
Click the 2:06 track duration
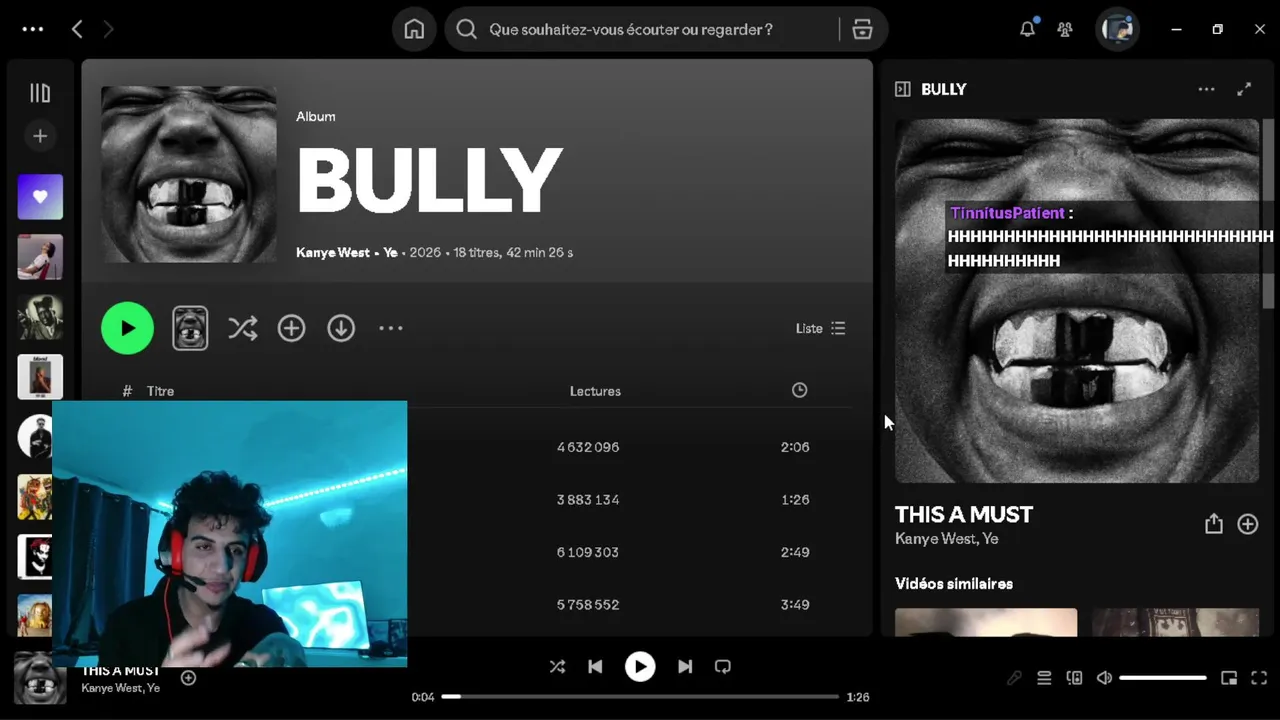pos(795,447)
